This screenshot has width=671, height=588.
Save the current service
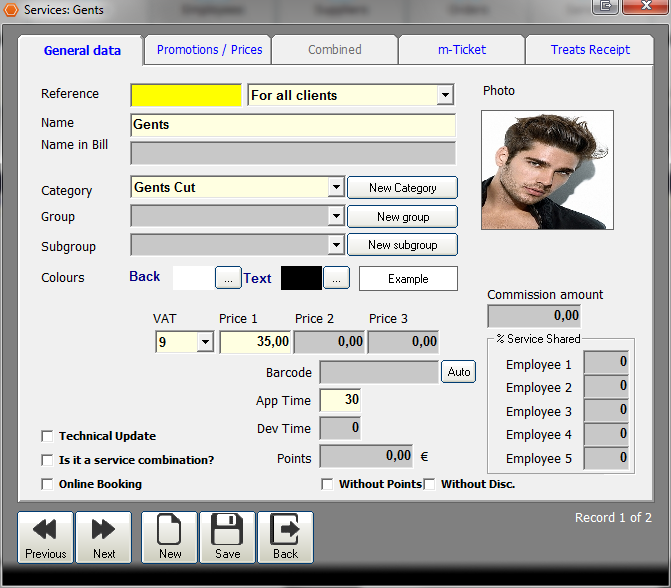click(228, 538)
